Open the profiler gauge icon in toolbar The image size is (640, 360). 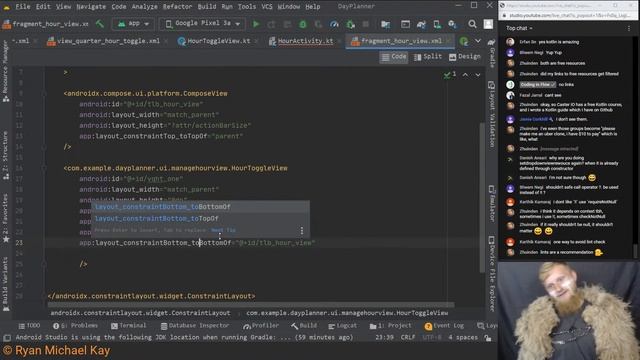point(334,24)
